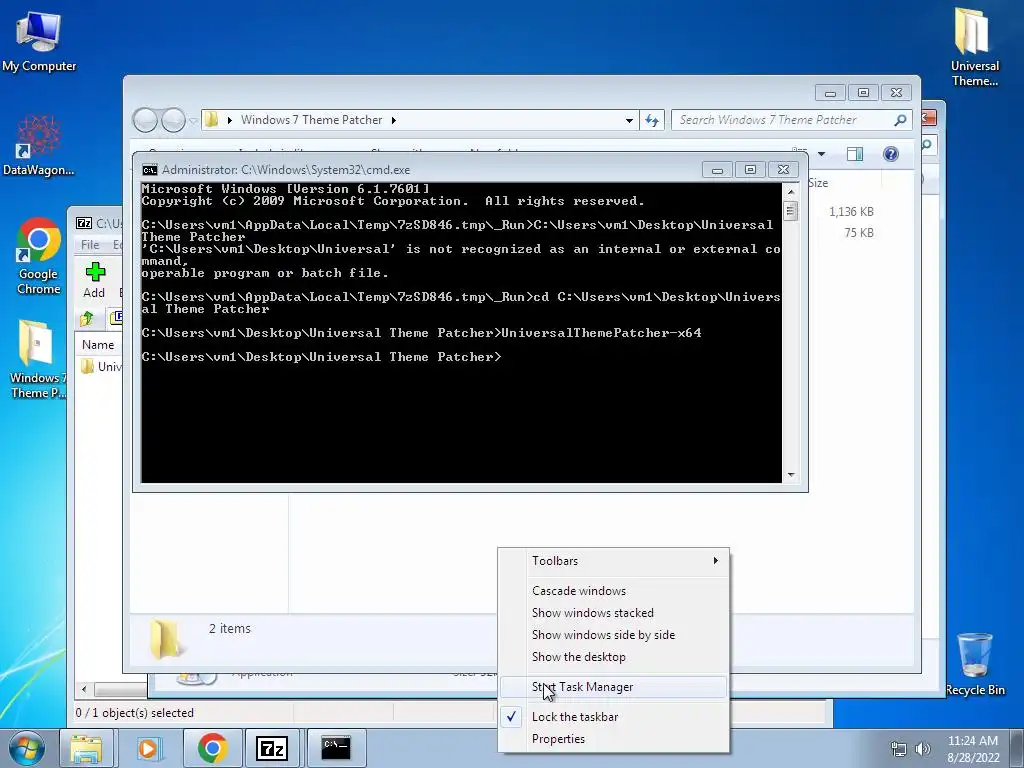This screenshot has width=1024, height=768.
Task: Click the Windows Start button
Action: pyautogui.click(x=26, y=748)
